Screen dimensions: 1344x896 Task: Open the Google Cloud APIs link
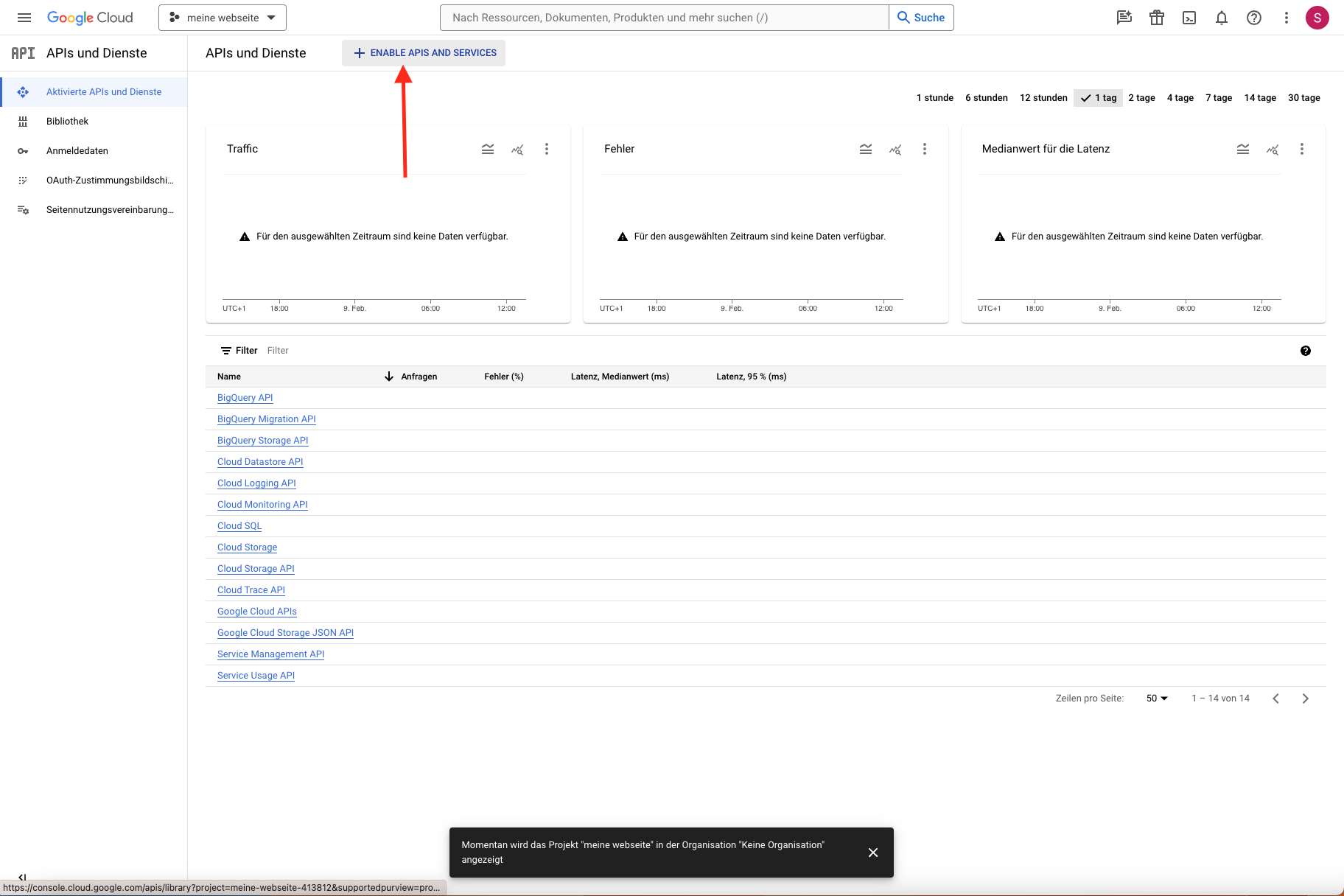257,612
